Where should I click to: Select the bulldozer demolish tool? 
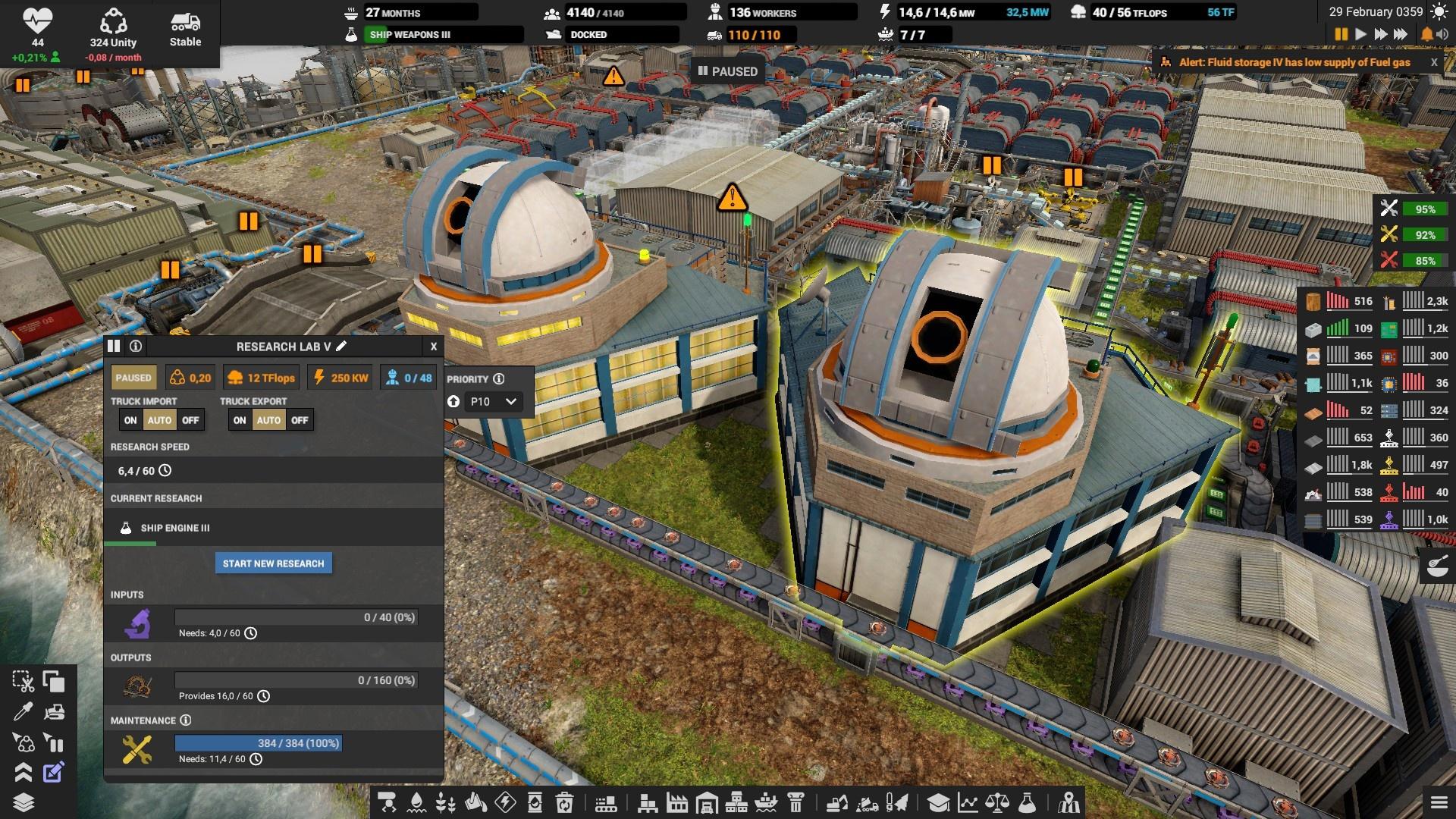point(54,712)
